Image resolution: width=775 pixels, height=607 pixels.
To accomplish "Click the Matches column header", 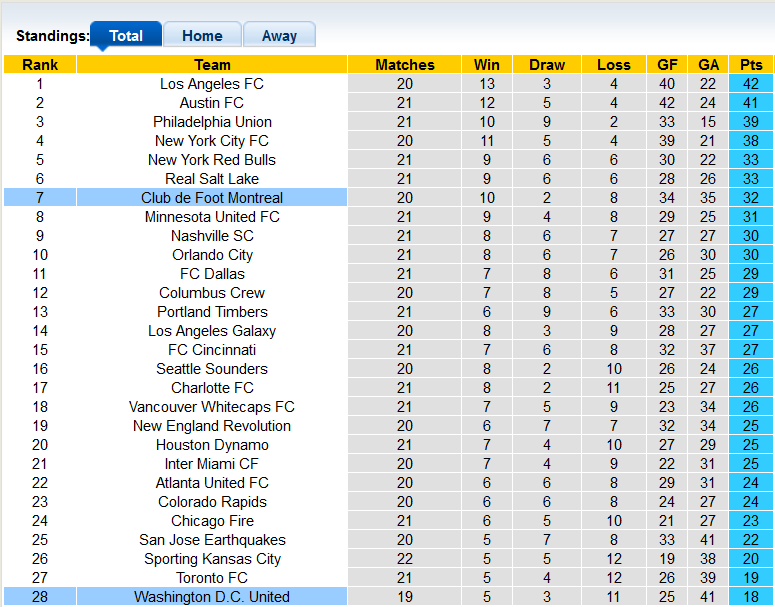I will click(405, 65).
